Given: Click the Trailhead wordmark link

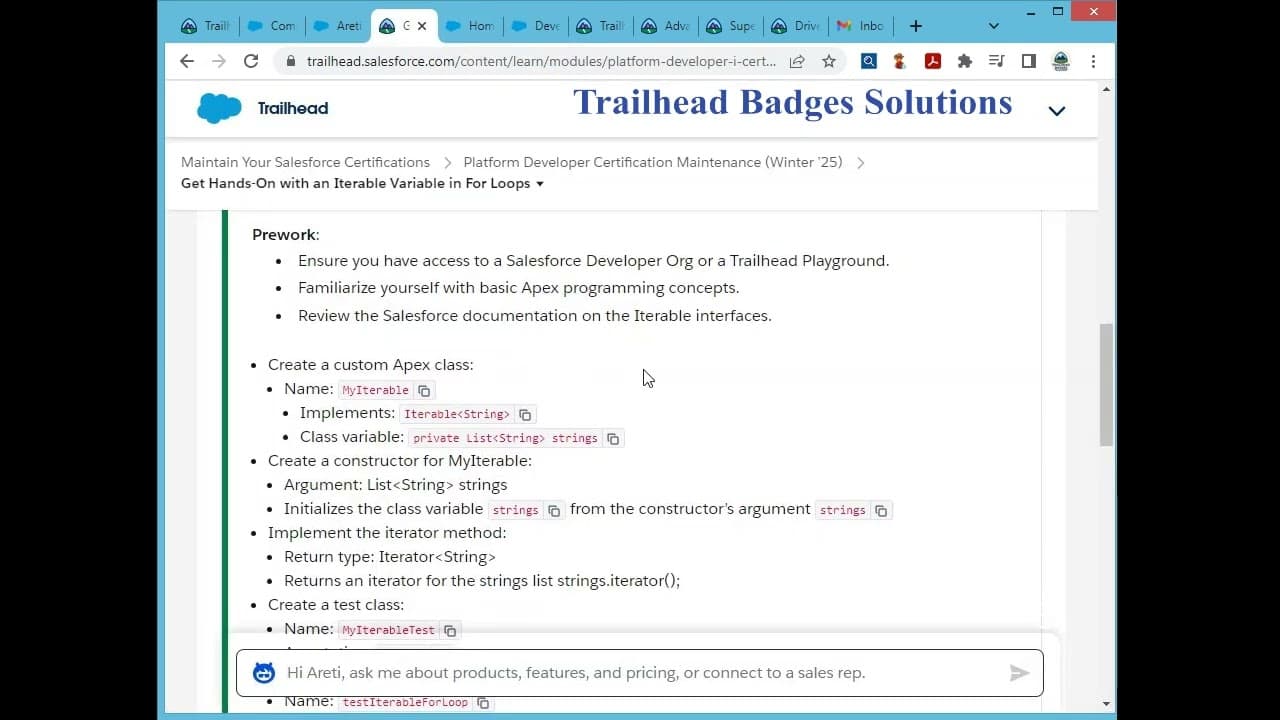Looking at the screenshot, I should click(293, 108).
